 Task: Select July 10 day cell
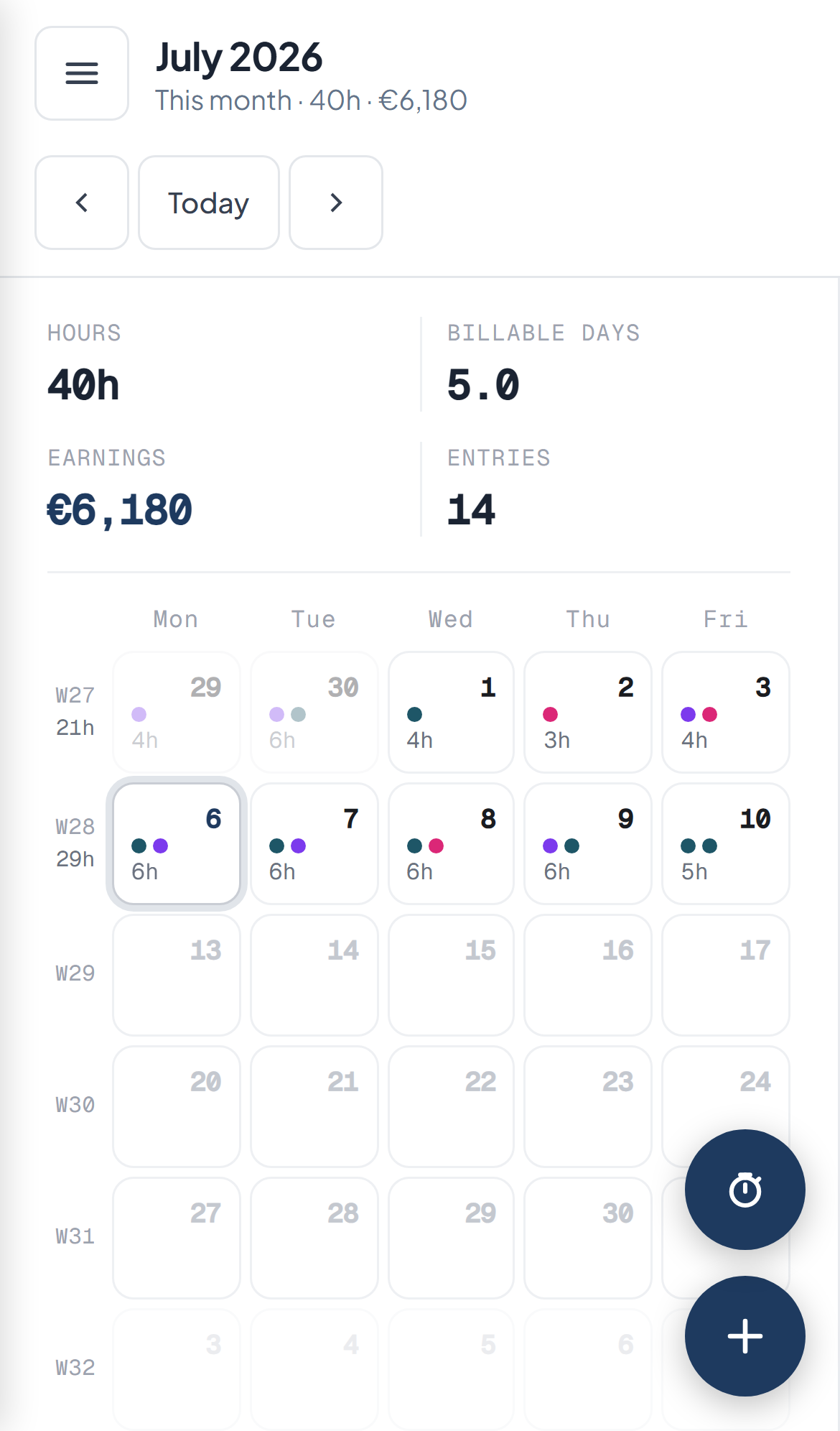click(726, 843)
